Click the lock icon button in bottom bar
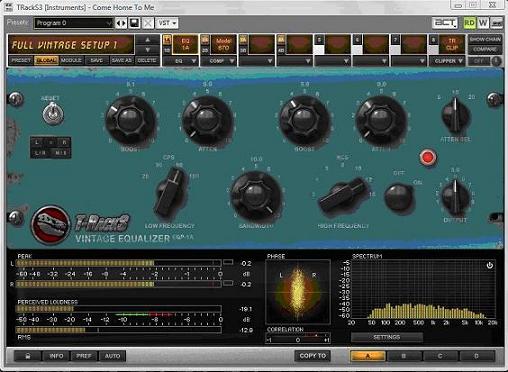Image resolution: width=508 pixels, height=372 pixels. [28, 356]
